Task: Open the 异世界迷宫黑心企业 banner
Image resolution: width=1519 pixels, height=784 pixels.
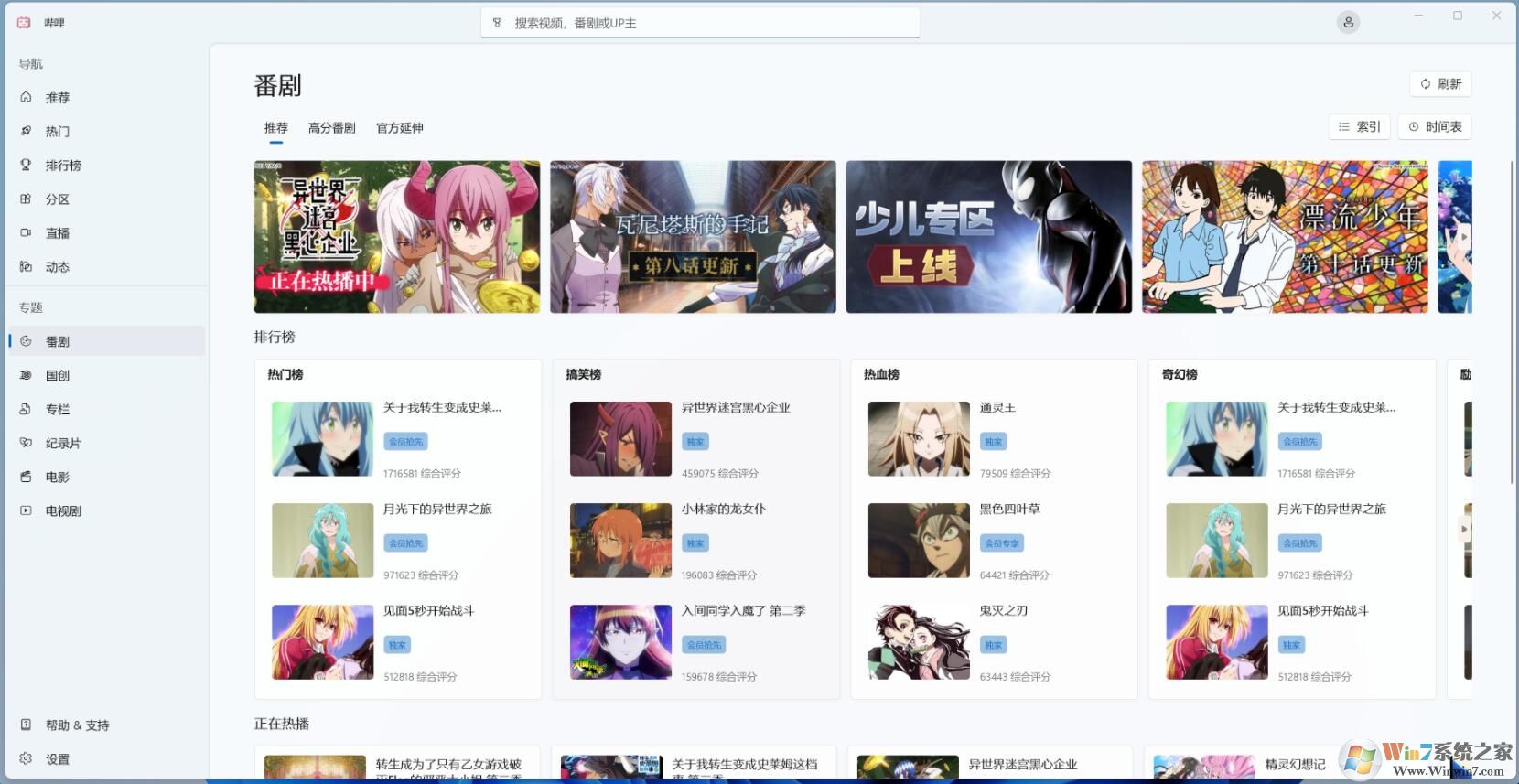Action: click(x=397, y=237)
